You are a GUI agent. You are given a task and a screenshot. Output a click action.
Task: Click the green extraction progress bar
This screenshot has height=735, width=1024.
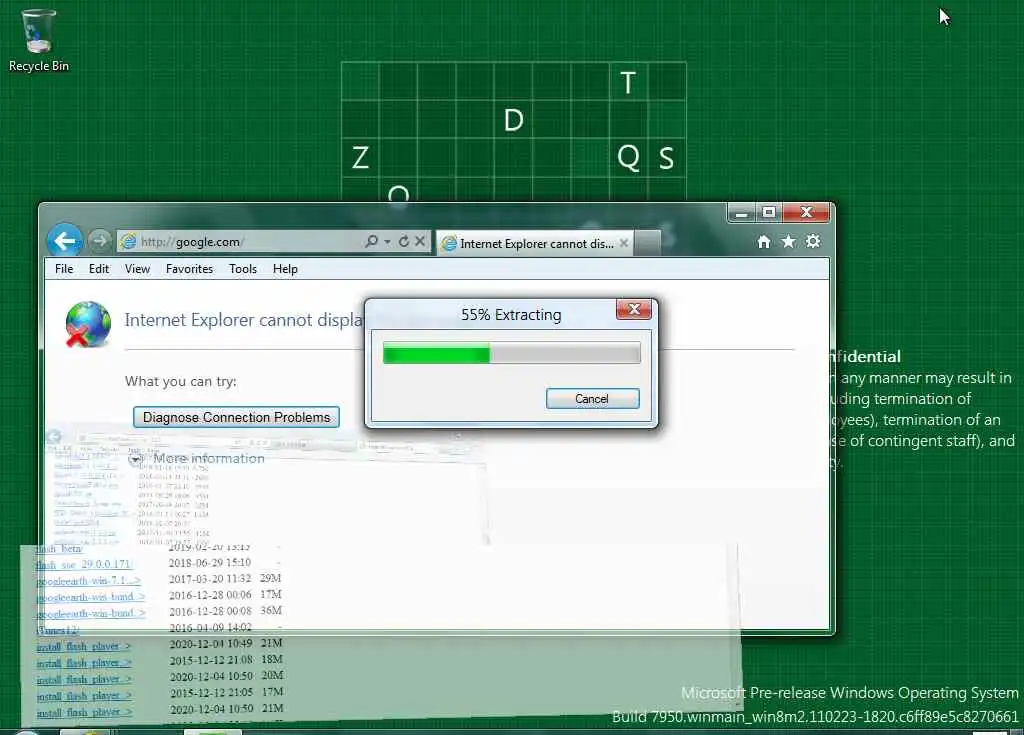tap(511, 353)
